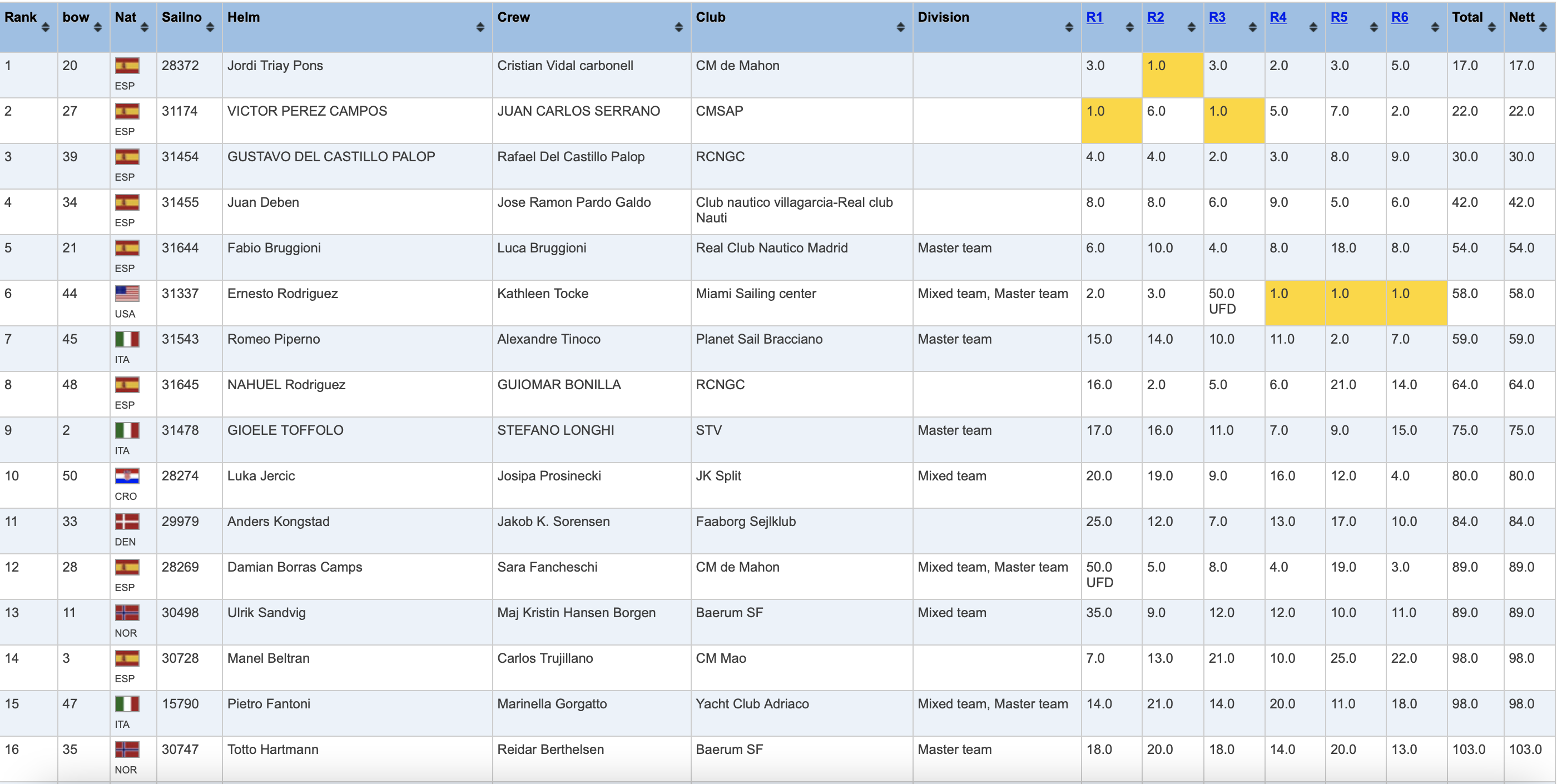Click the 50.0 UFD score of Damian Borras Camps
The width and height of the screenshot is (1557, 784).
tap(1099, 575)
